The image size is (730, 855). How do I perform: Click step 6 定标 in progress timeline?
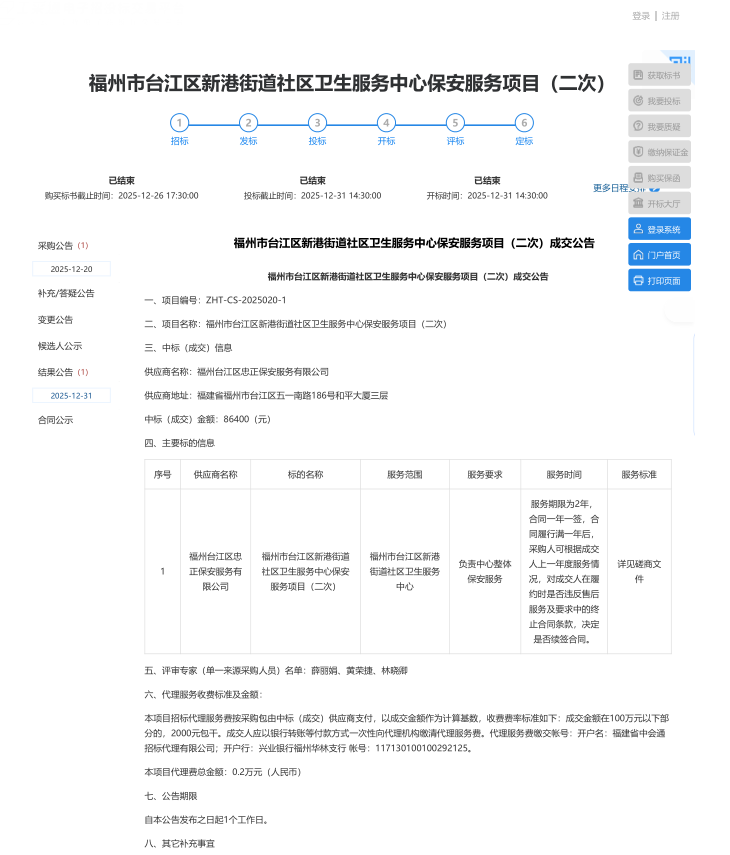523,123
